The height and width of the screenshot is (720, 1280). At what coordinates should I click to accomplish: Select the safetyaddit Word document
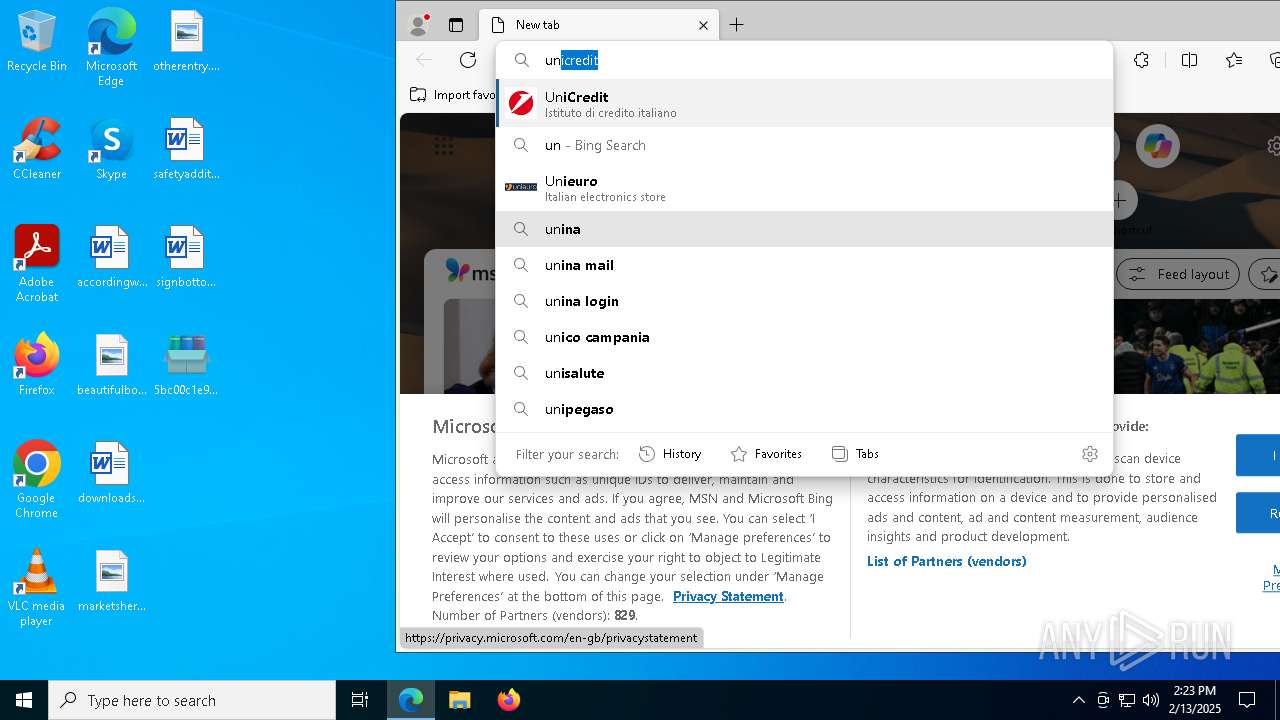tap(186, 150)
